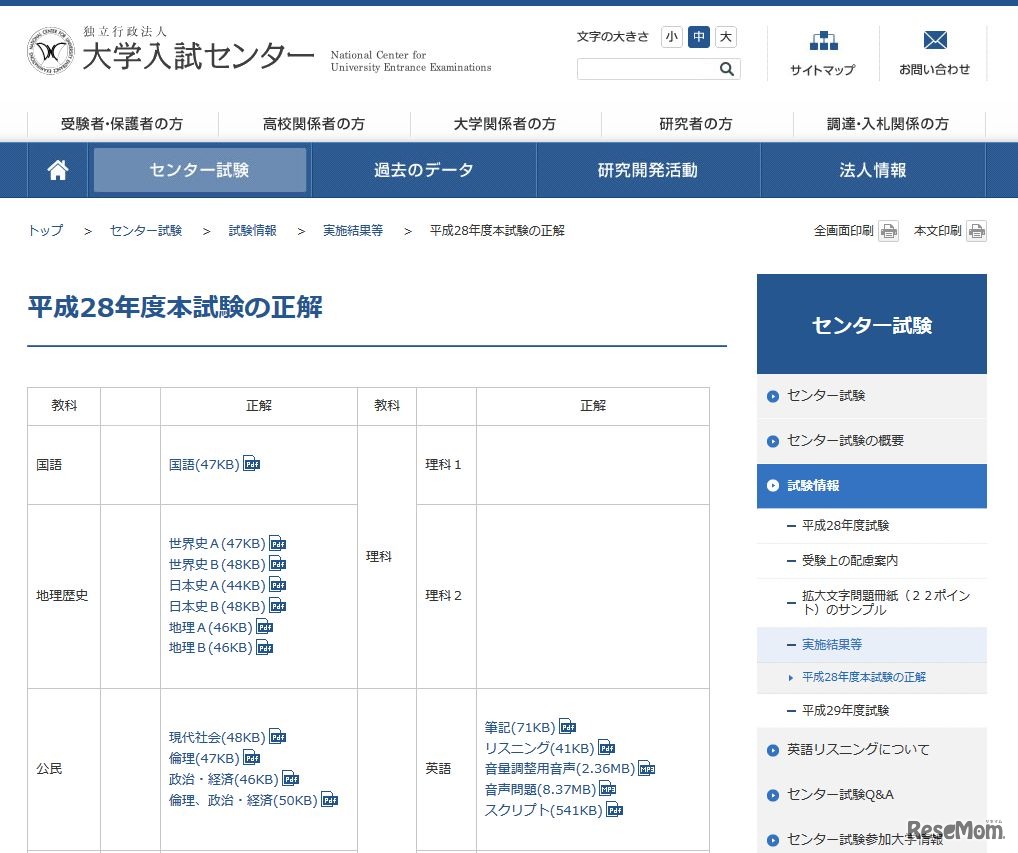This screenshot has width=1018, height=853.
Task: Click the home icon in the navigation bar
Action: coord(57,169)
